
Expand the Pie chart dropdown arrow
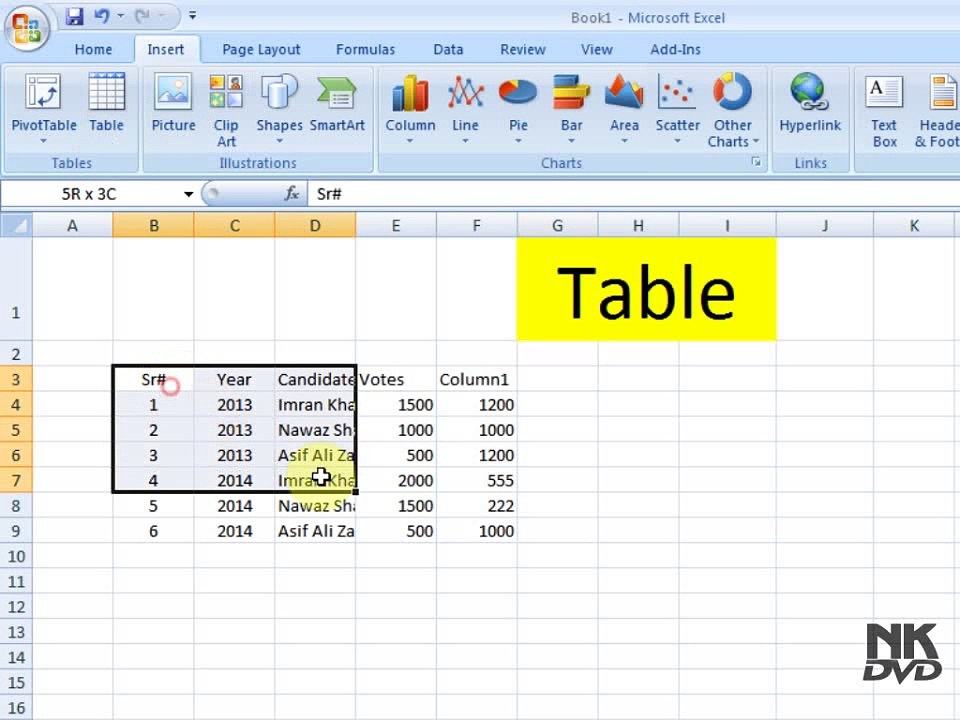518,141
